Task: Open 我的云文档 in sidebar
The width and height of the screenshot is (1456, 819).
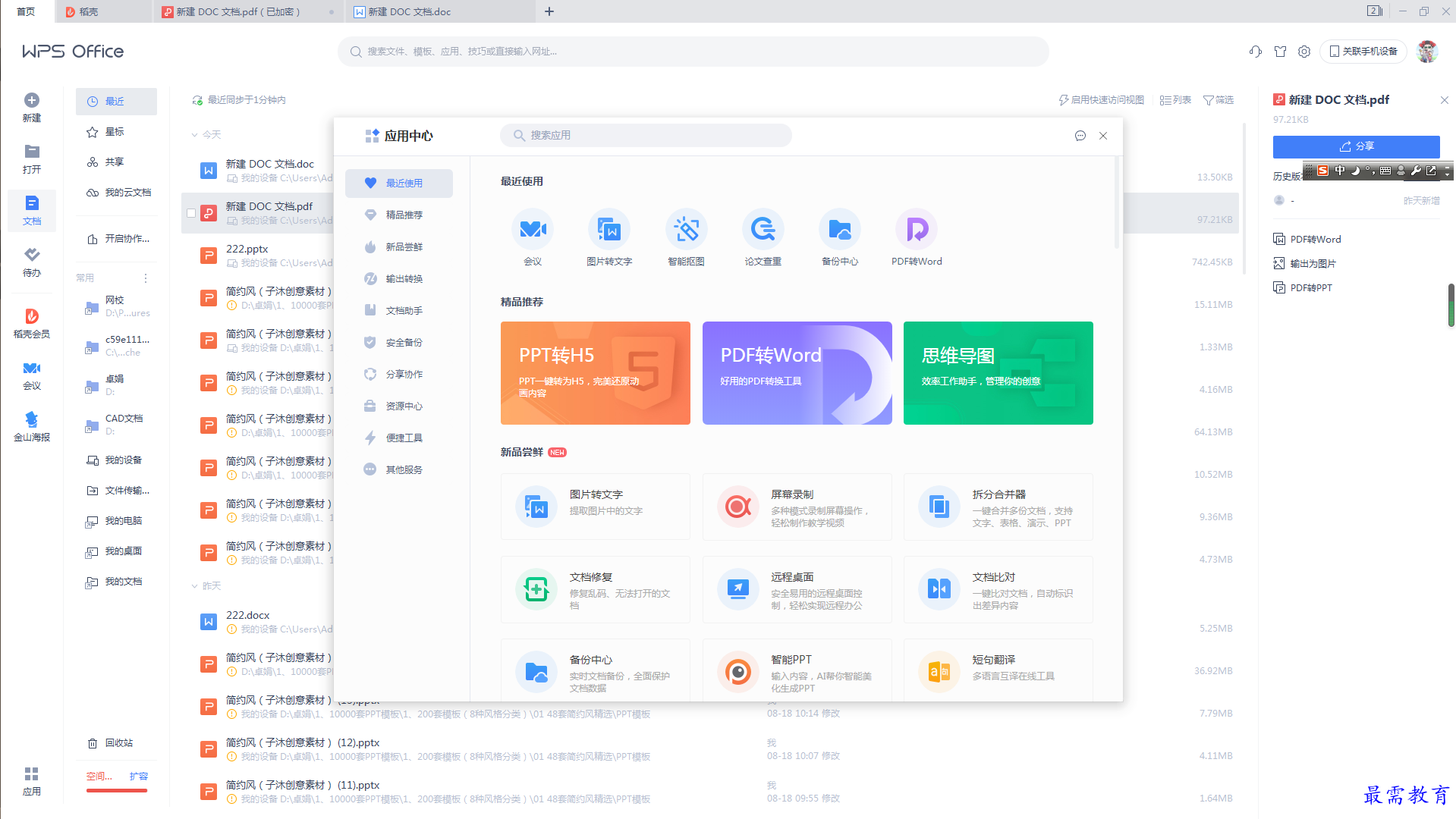Action: (118, 193)
